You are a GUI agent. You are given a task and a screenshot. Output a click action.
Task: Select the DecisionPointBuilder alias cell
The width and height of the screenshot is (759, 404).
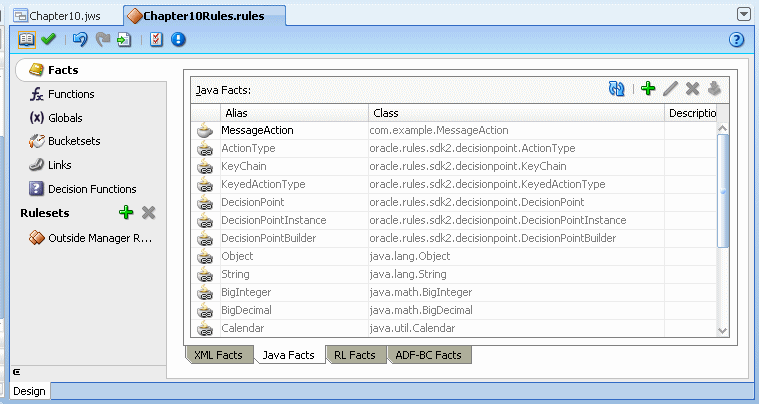(294, 239)
